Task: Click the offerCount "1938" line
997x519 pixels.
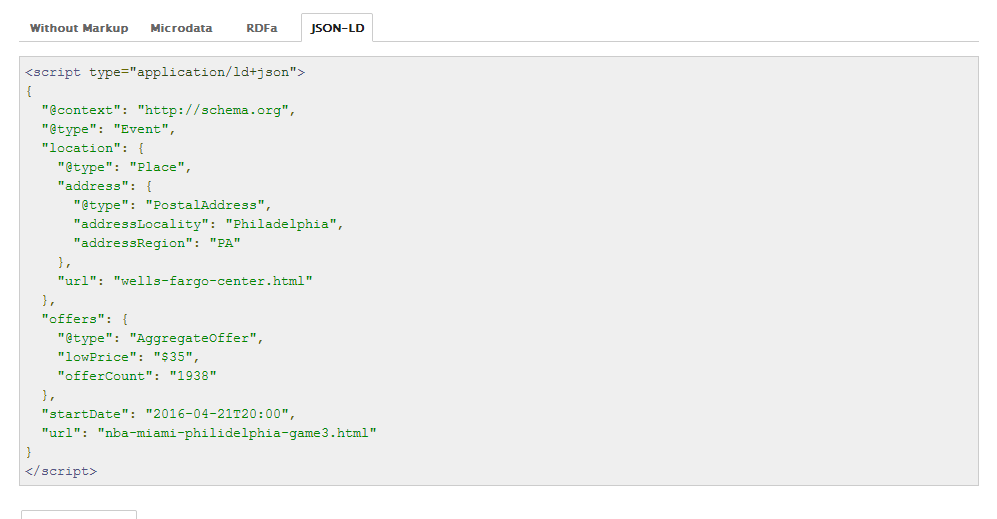Action: (x=137, y=377)
